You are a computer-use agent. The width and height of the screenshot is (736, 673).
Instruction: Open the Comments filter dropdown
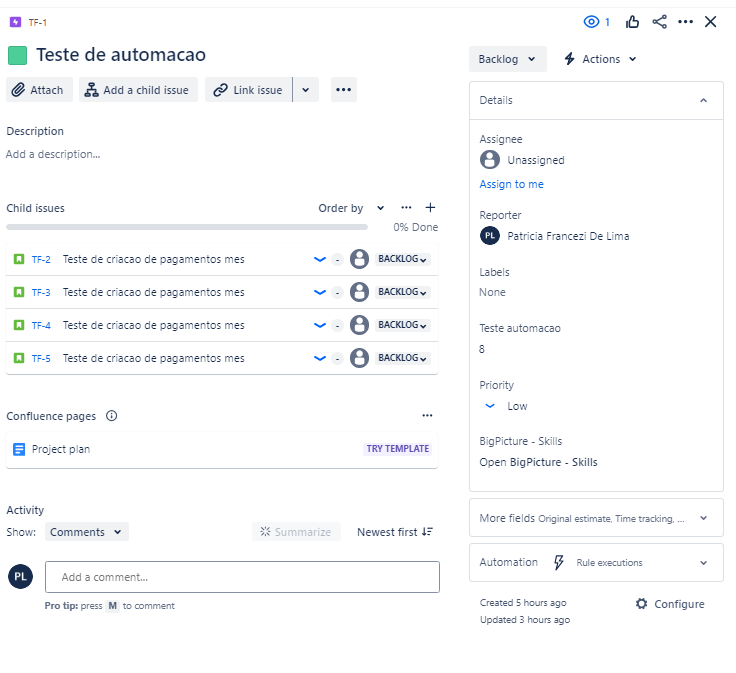click(x=86, y=532)
